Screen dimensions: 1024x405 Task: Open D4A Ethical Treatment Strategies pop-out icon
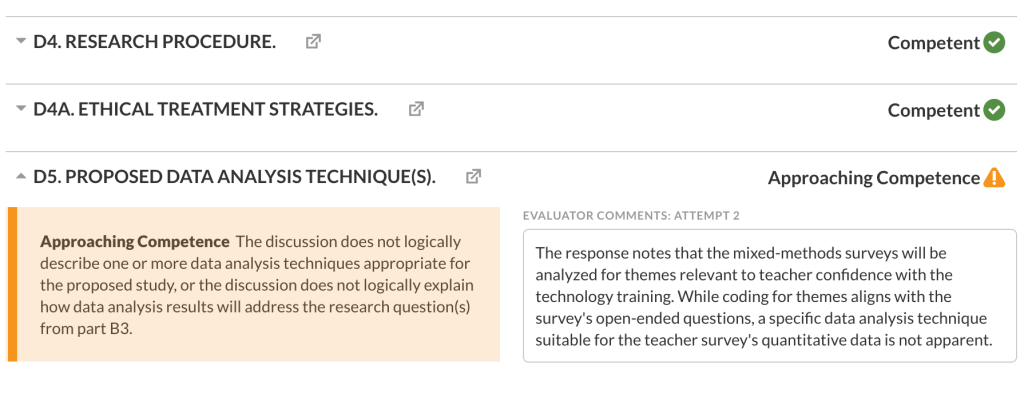tap(416, 110)
